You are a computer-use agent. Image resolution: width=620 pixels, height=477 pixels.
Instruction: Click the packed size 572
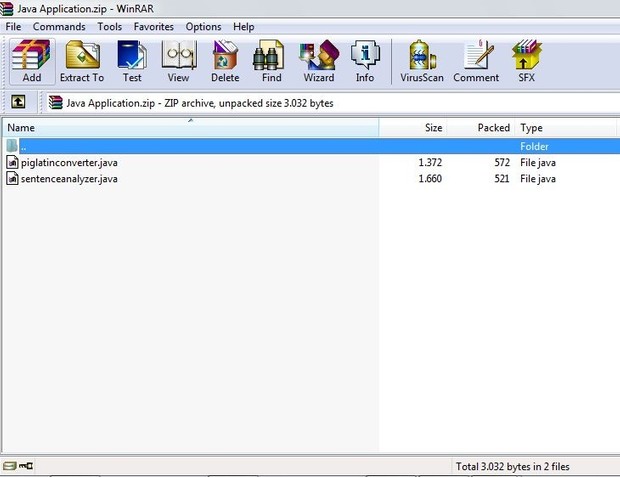(x=502, y=163)
